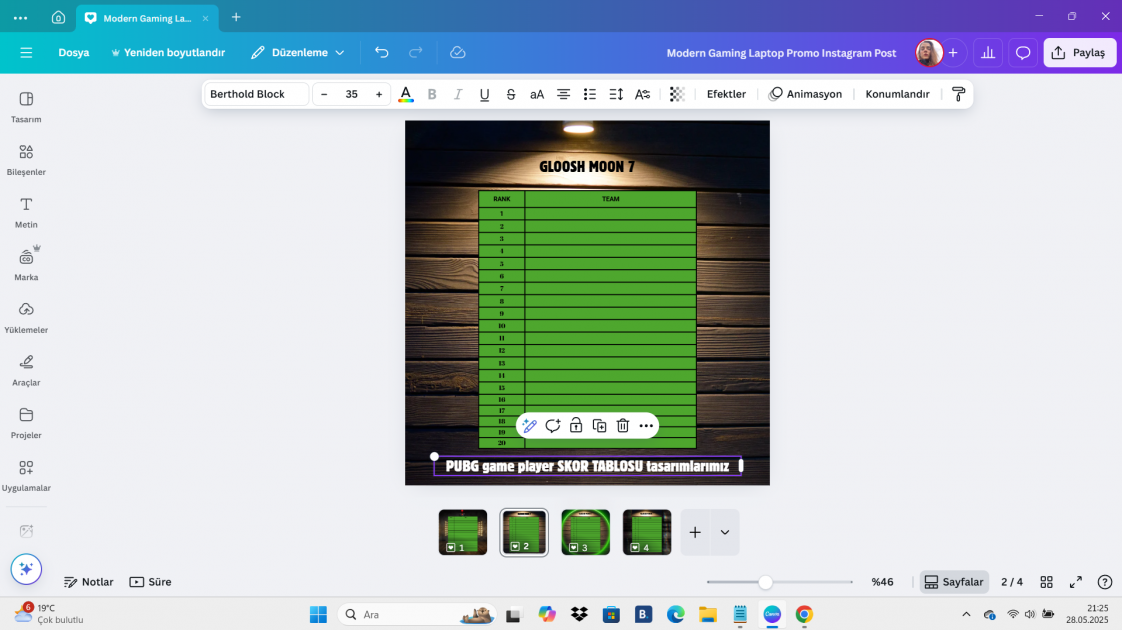
Task: Open the Yüklemeler uploads panel
Action: 26,316
